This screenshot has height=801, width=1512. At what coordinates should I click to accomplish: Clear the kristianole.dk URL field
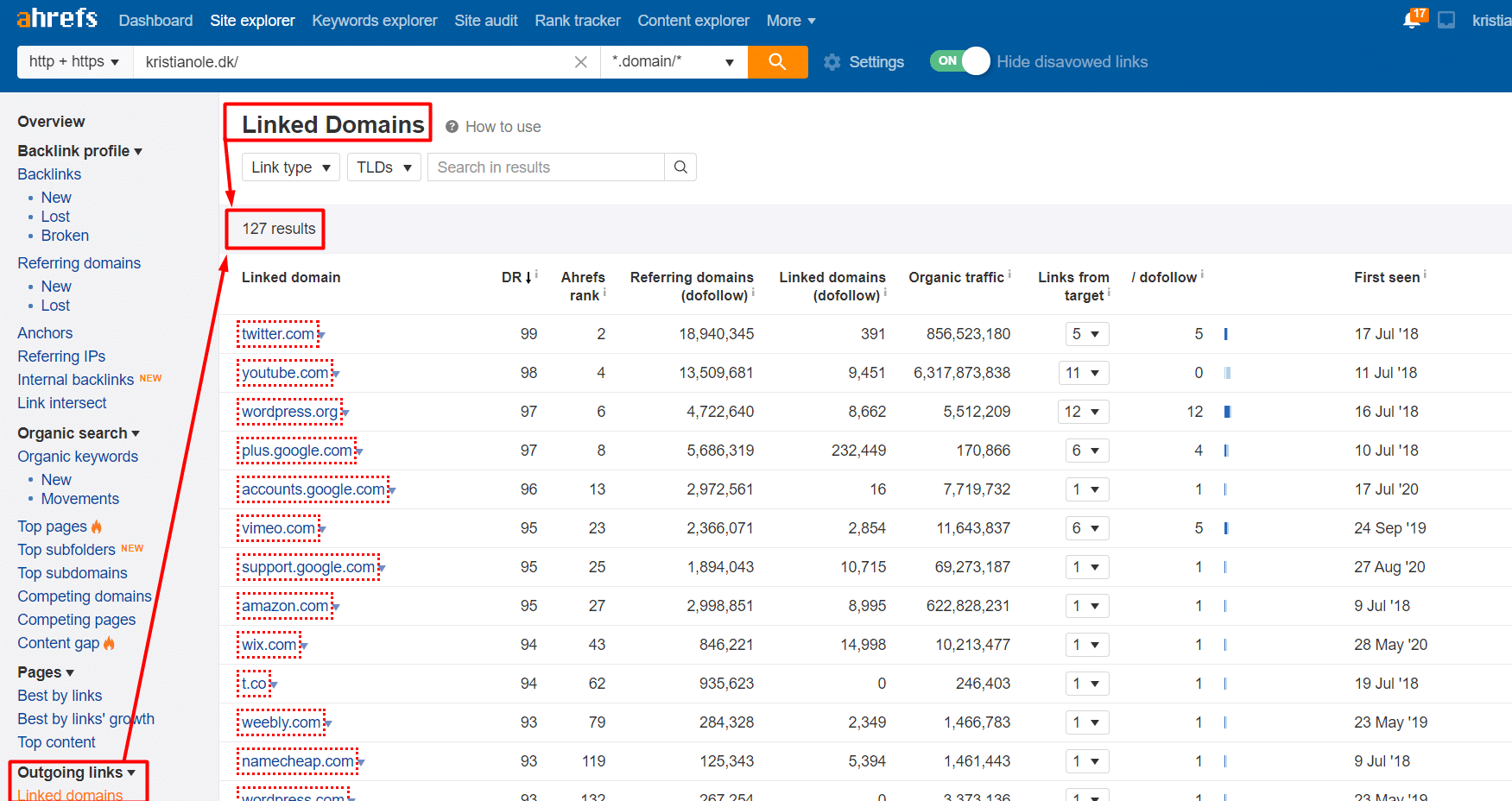(x=581, y=62)
